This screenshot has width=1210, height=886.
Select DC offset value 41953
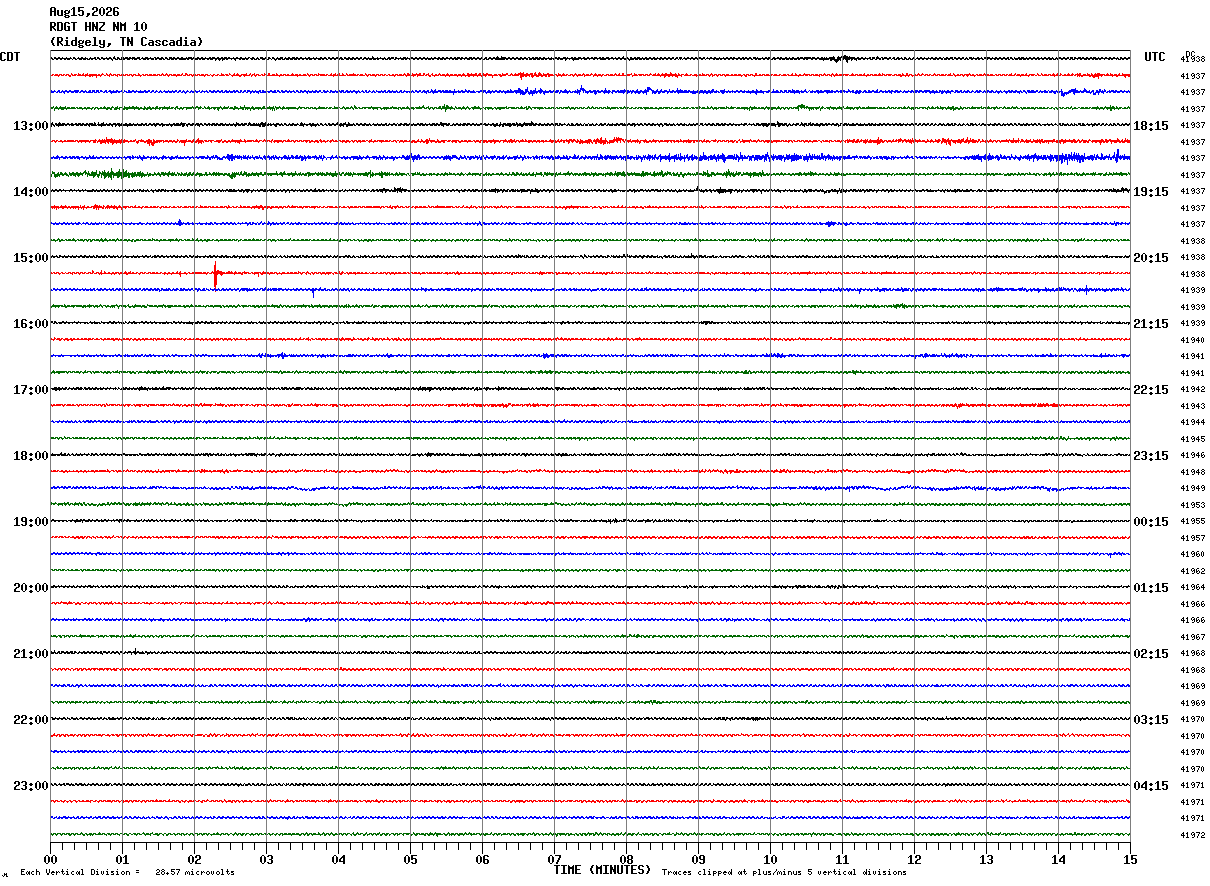(x=1193, y=505)
